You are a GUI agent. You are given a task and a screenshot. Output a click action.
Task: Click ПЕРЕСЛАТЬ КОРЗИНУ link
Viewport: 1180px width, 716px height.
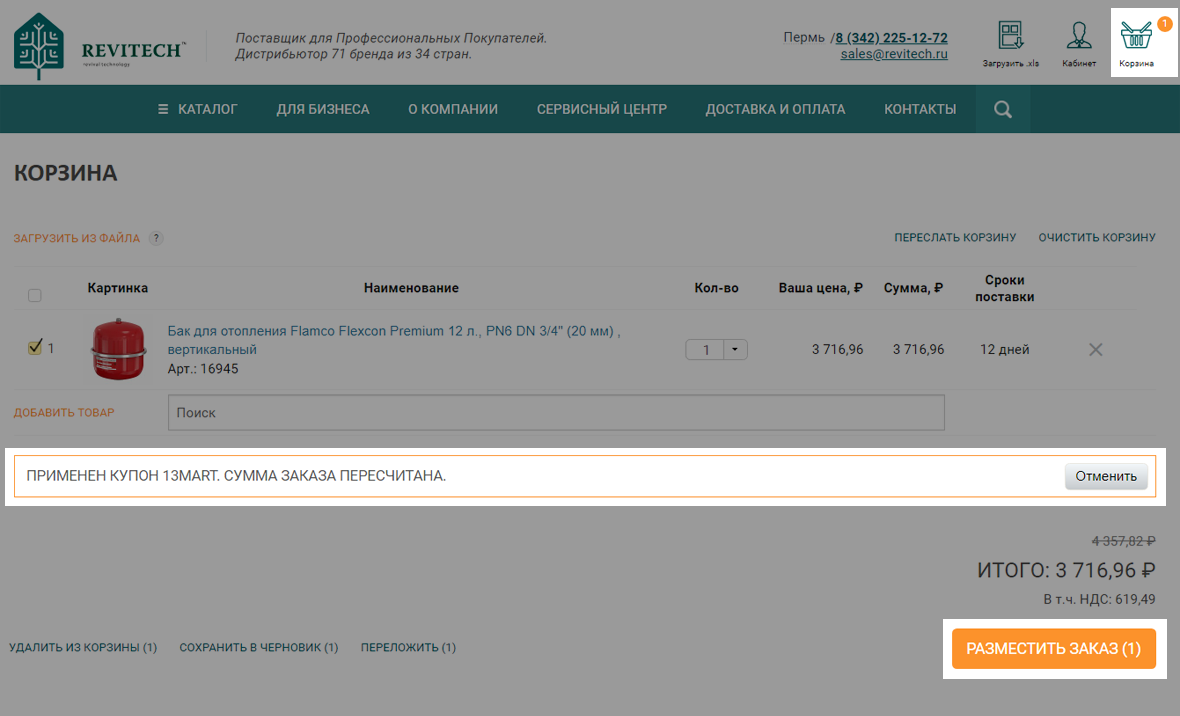[955, 237]
